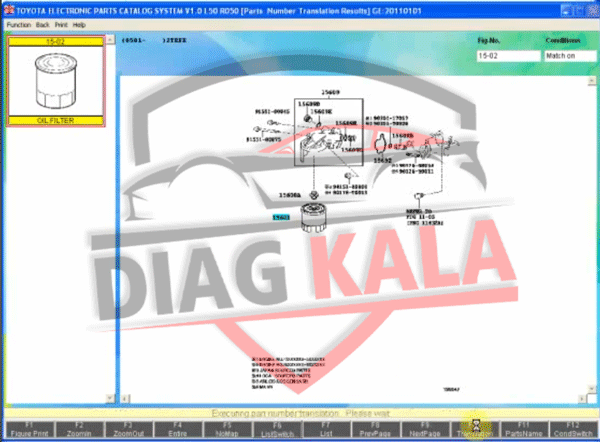Click the thumbnail list scroll up arrow
600x442 pixels.
tap(110, 40)
